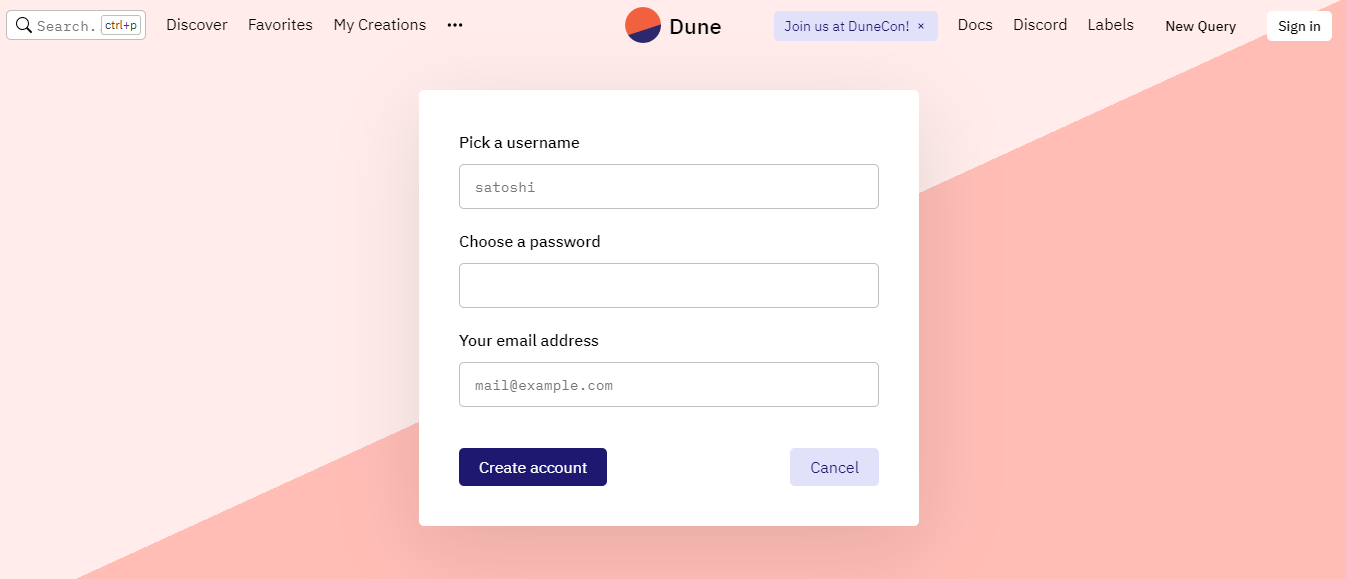Submit with the Create account button
The image size is (1346, 579).
[533, 467]
